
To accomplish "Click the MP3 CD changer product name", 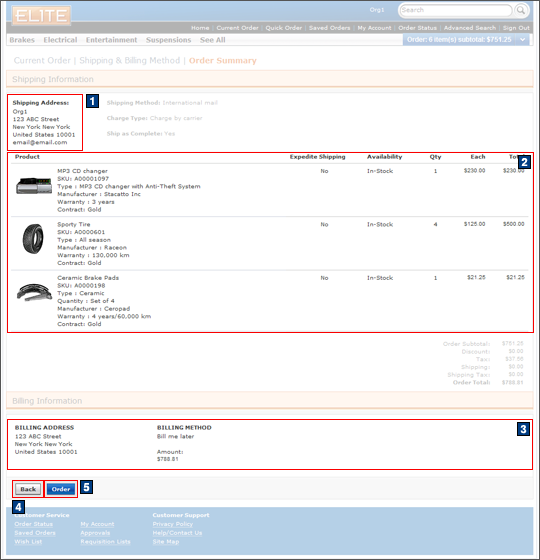I will (82, 171).
